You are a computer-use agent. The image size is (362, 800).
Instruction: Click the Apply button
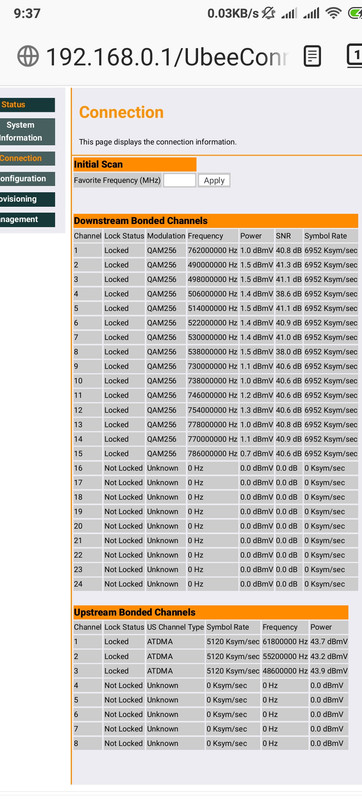[214, 180]
